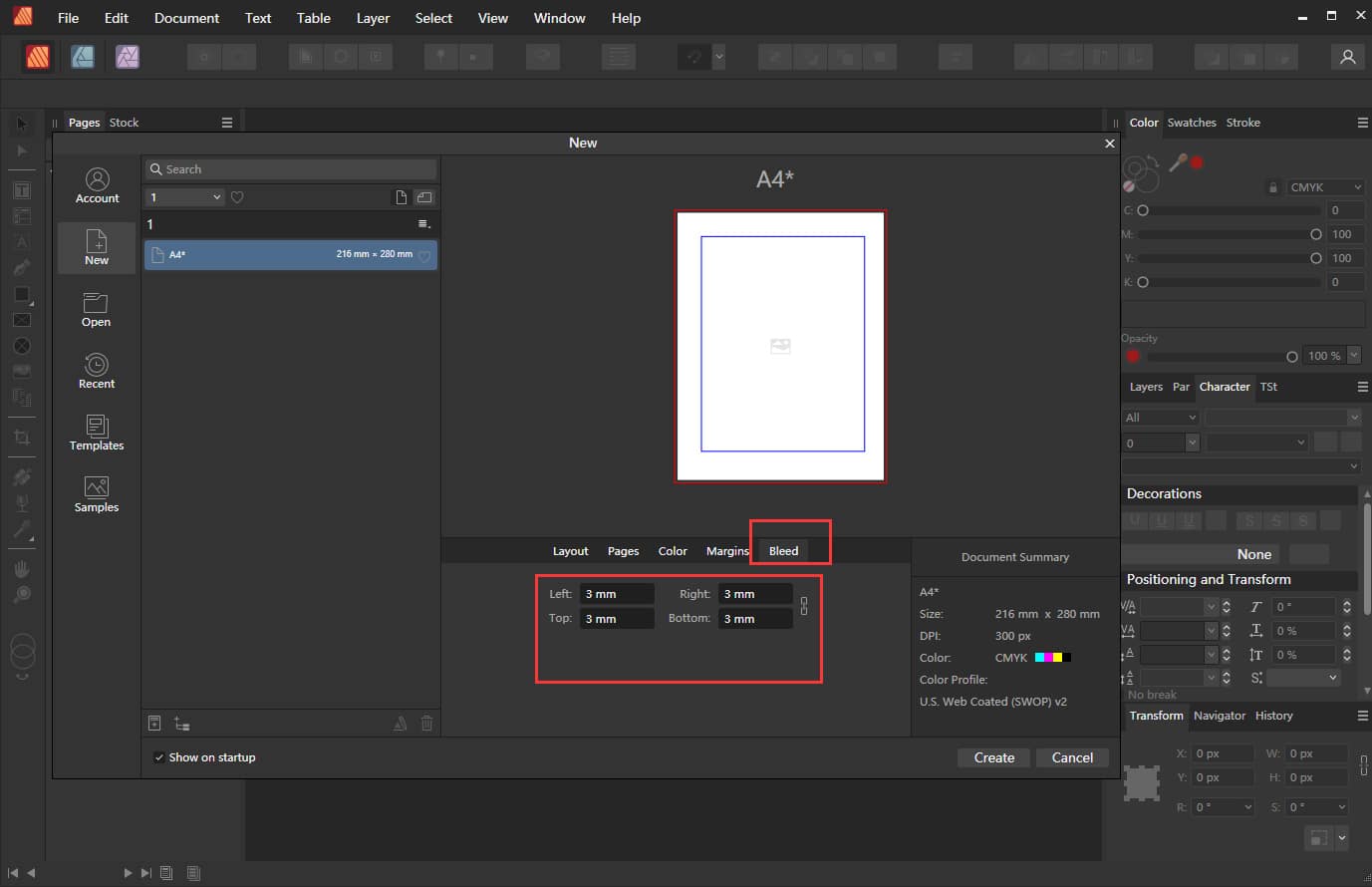The image size is (1372, 887).
Task: Switch to the Swatches tab
Action: (x=1192, y=123)
